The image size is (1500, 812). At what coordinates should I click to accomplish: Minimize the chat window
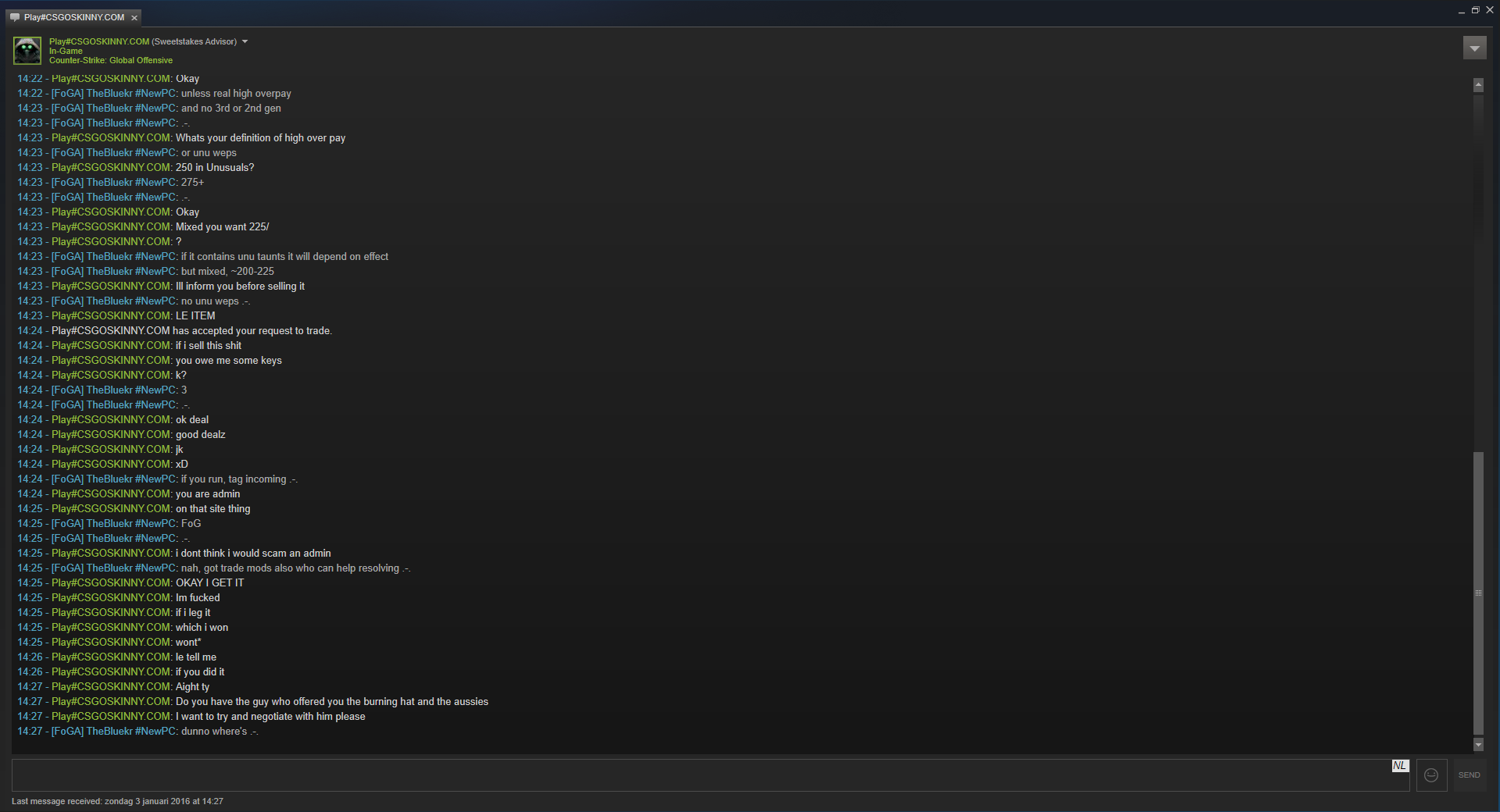tap(1461, 11)
